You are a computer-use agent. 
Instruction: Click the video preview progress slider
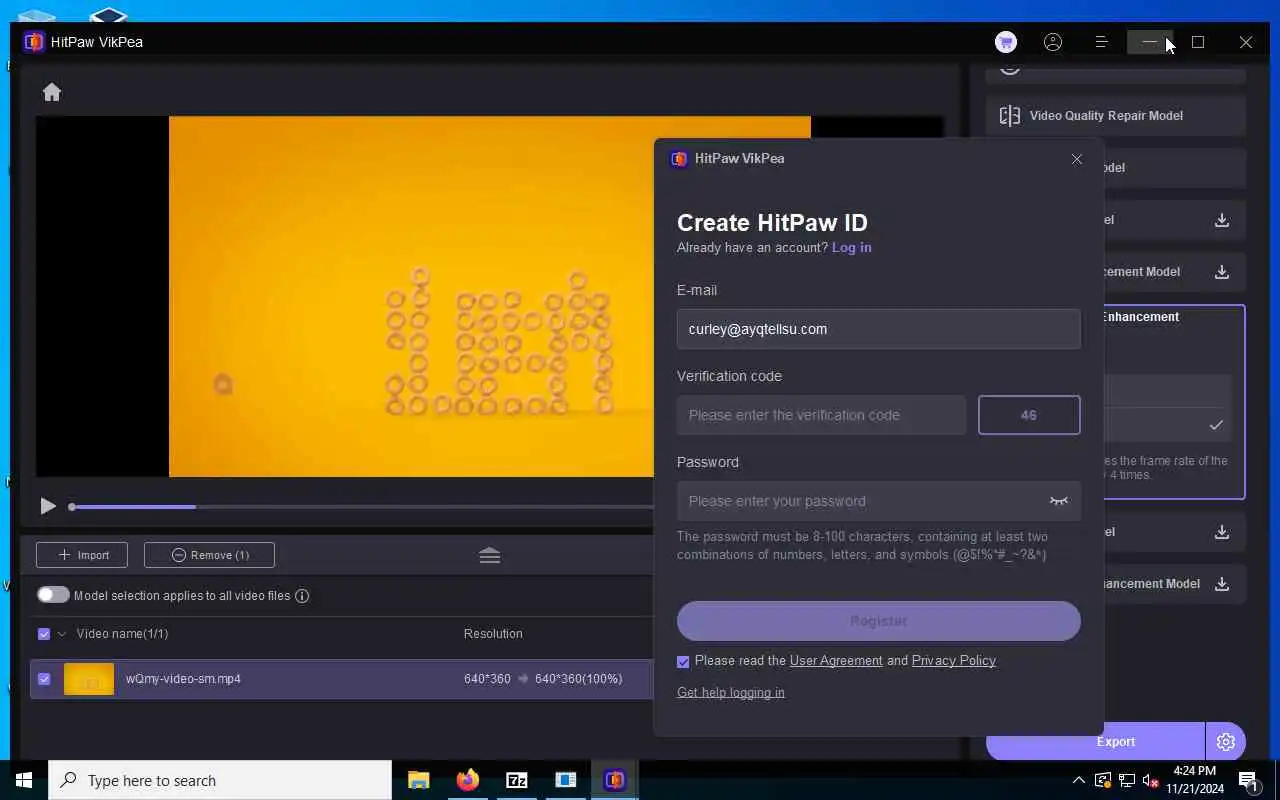[360, 507]
